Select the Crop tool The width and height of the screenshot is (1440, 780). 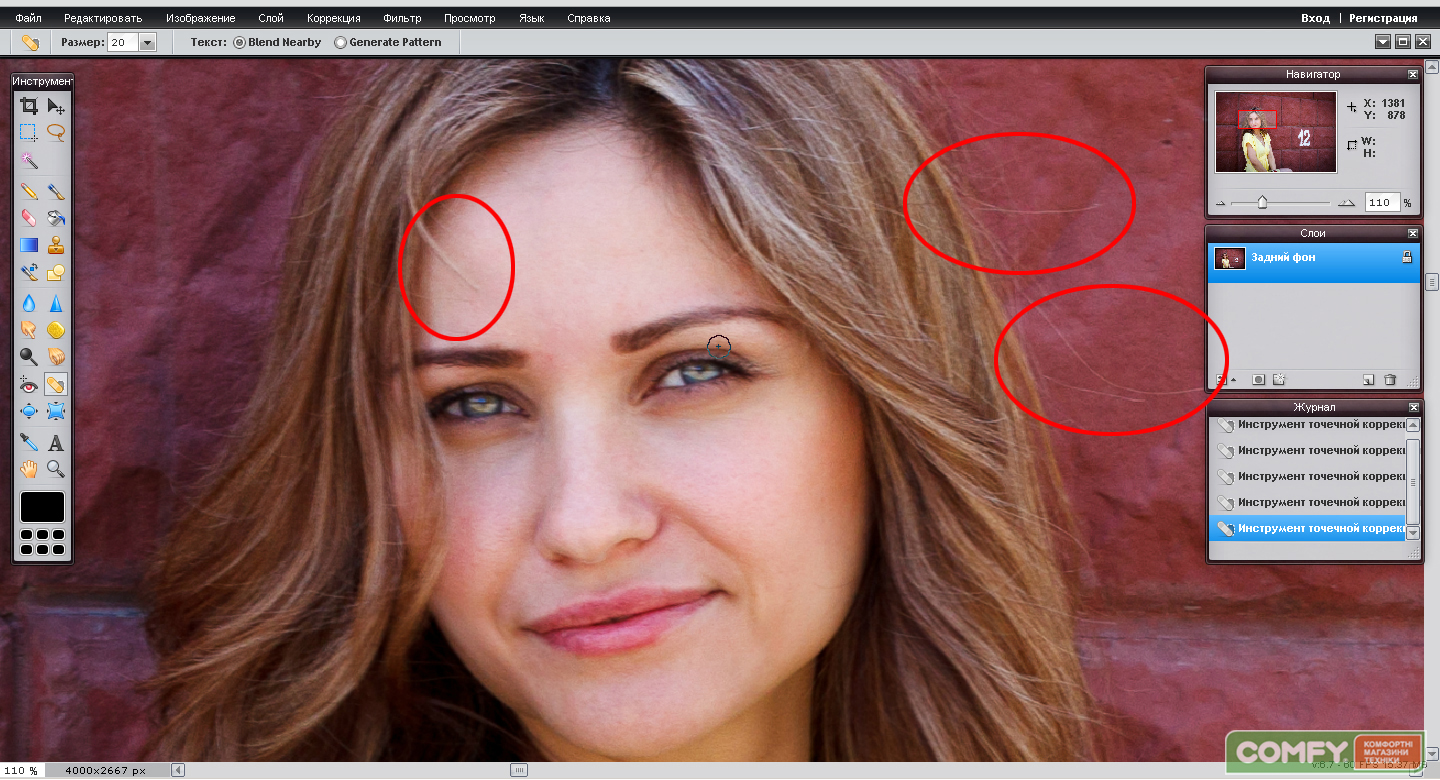click(29, 106)
